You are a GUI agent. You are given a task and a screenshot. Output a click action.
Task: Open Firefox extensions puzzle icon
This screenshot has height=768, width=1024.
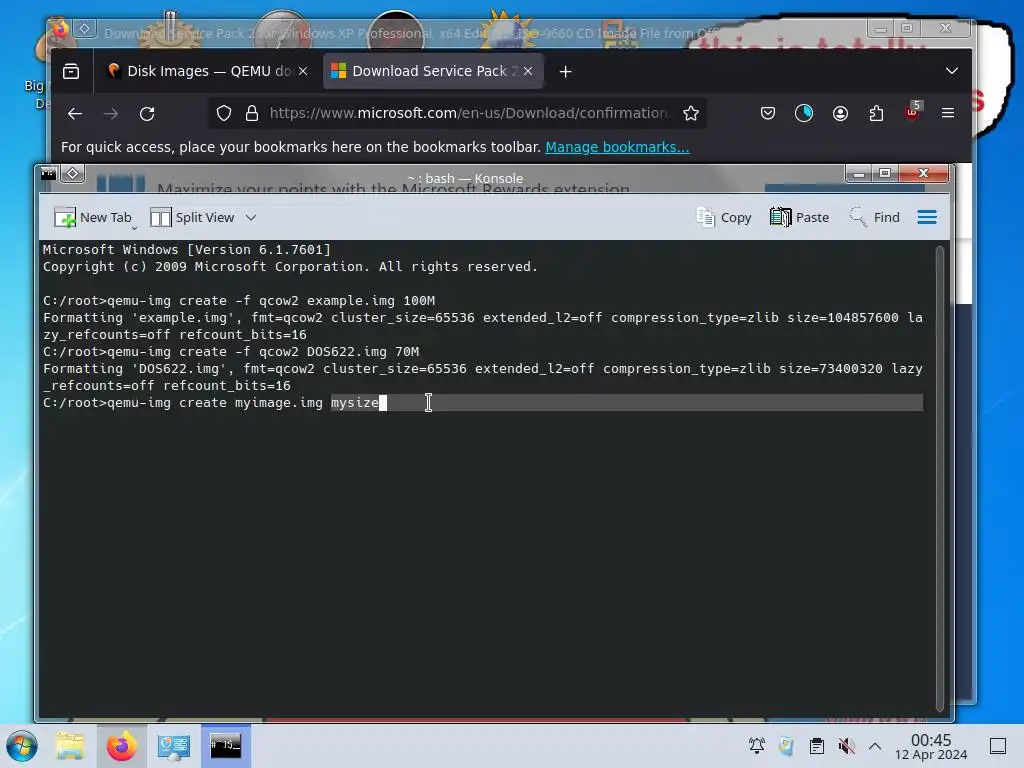876,114
